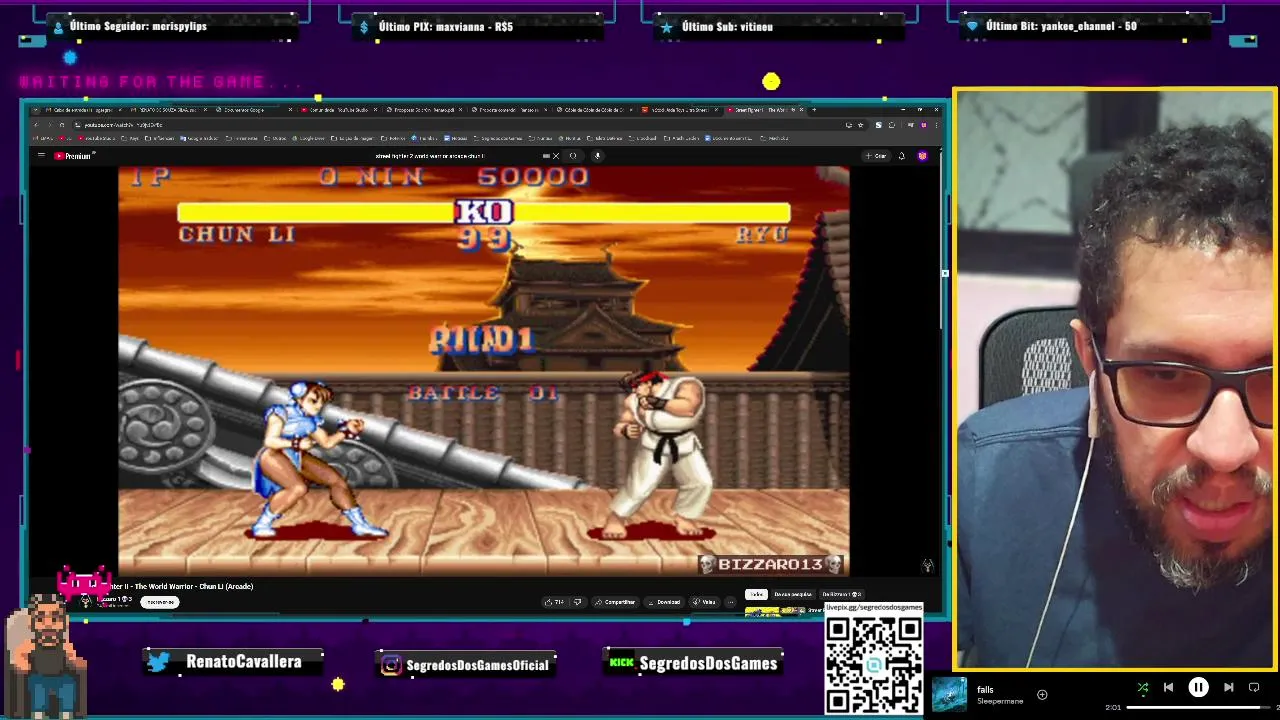Image resolution: width=1280 pixels, height=720 pixels.
Task: Skip to next Spotify track
Action: [1228, 687]
